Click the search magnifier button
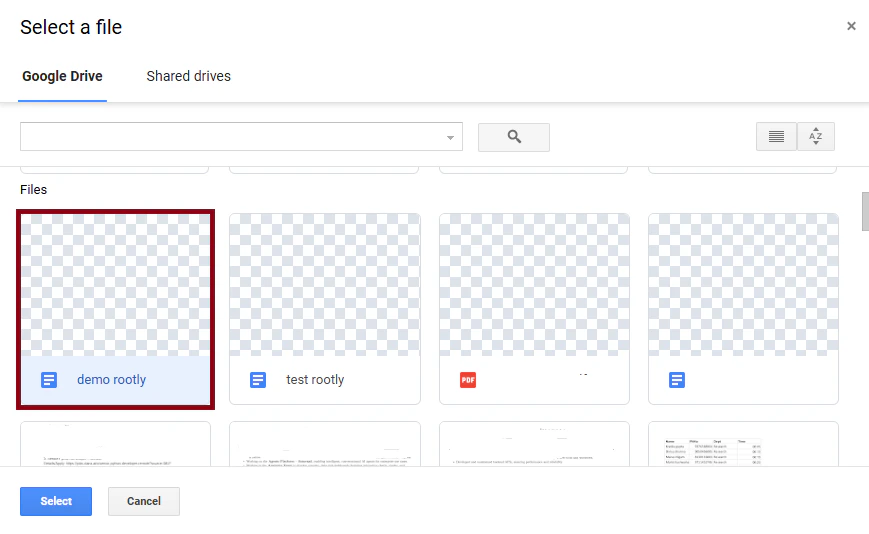Viewport: 869px width, 534px height. [514, 137]
